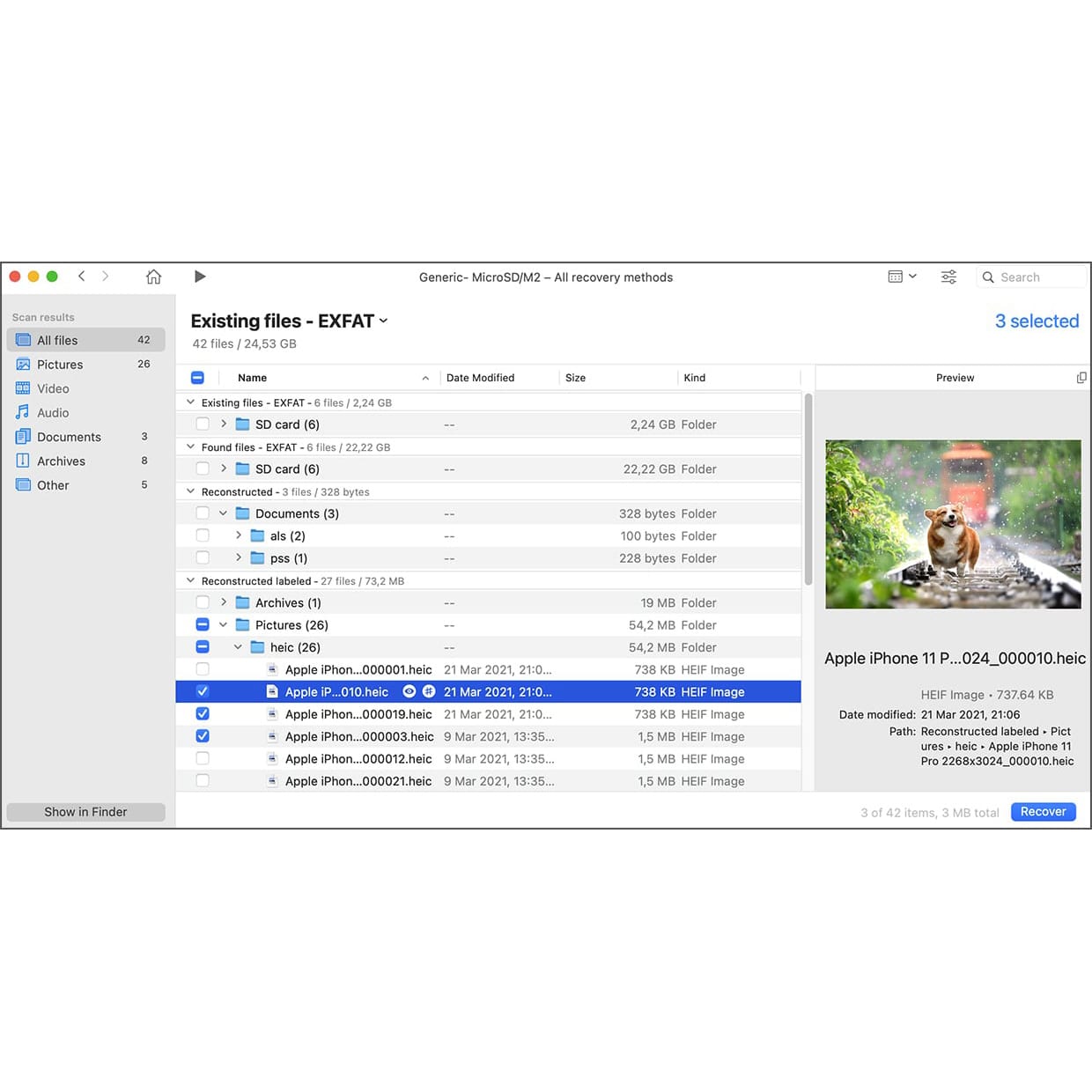
Task: Collapse the Reconstructed labeled group
Action: tap(190, 580)
